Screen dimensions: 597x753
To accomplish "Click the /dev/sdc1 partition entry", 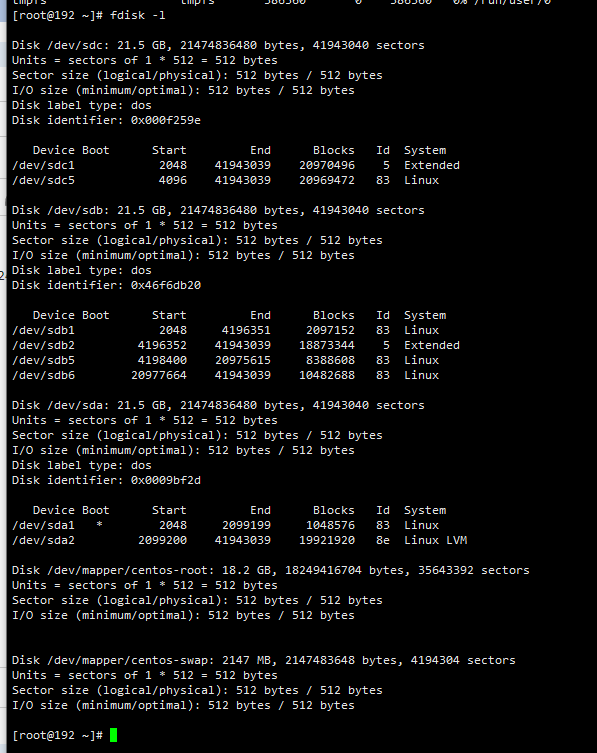I will [x=236, y=165].
